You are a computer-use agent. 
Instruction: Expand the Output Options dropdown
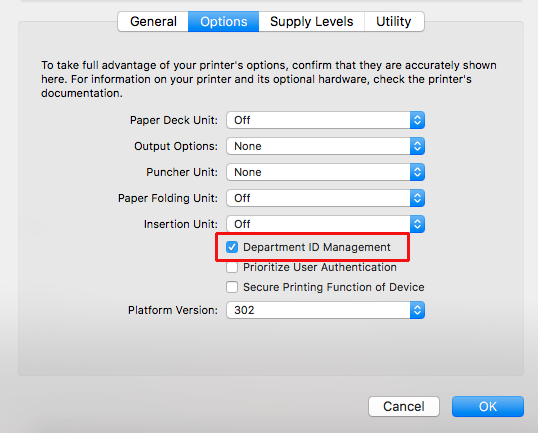(325, 146)
